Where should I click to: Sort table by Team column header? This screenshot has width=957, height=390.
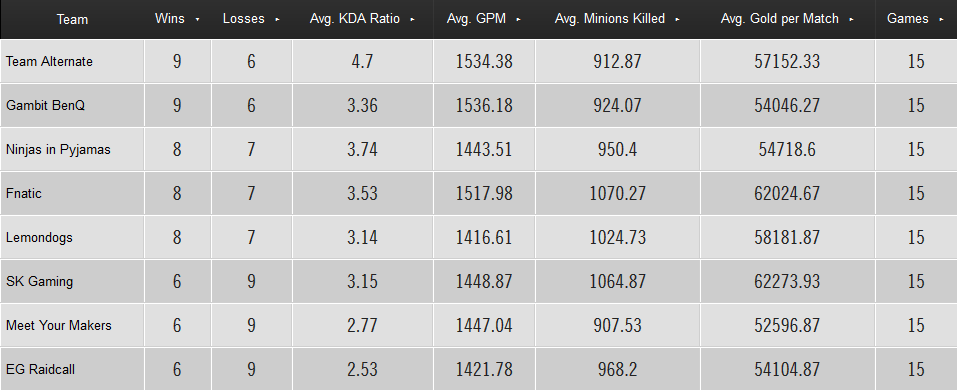coord(72,20)
